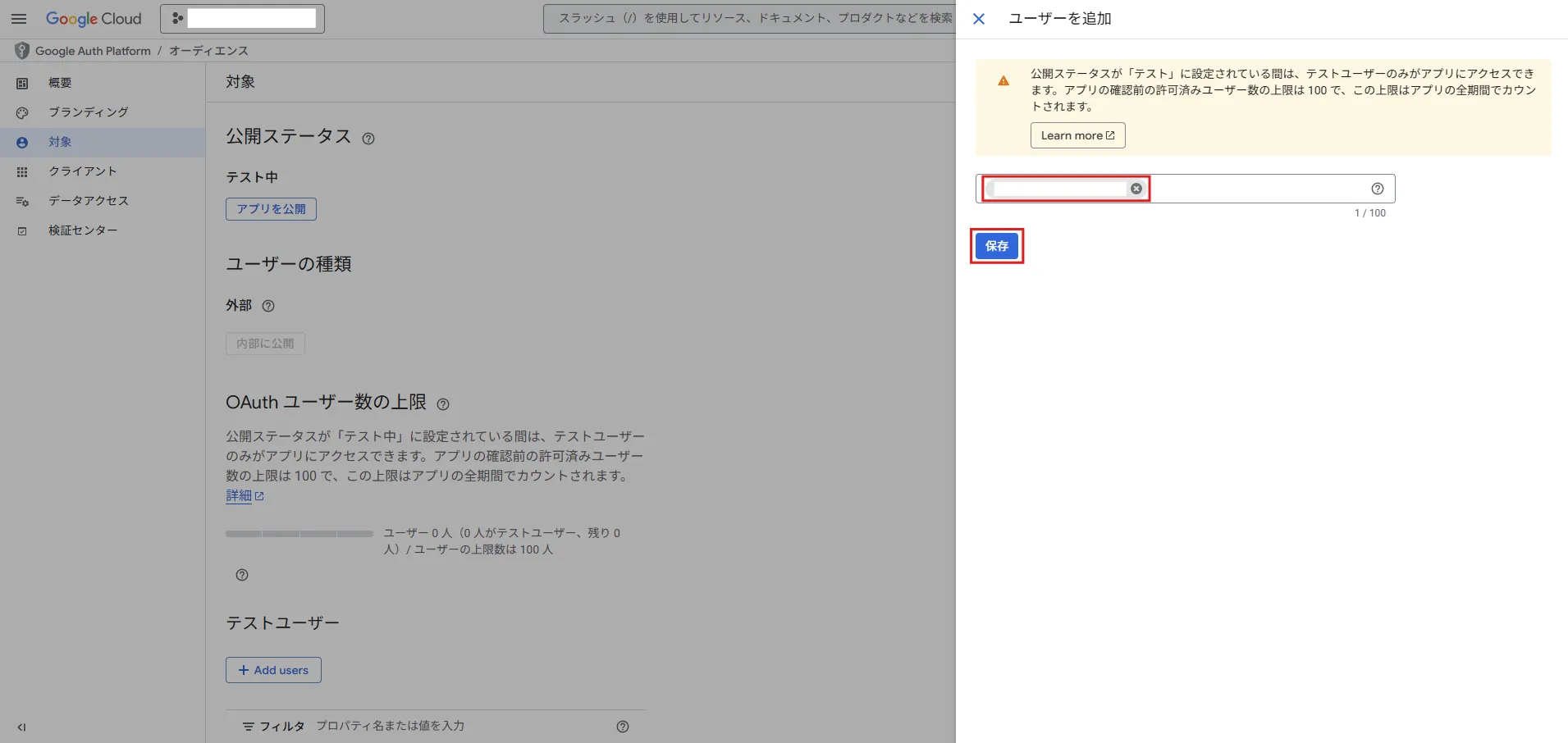The image size is (1568, 743).
Task: Click the Google Auth Platform shield icon
Action: pos(22,51)
